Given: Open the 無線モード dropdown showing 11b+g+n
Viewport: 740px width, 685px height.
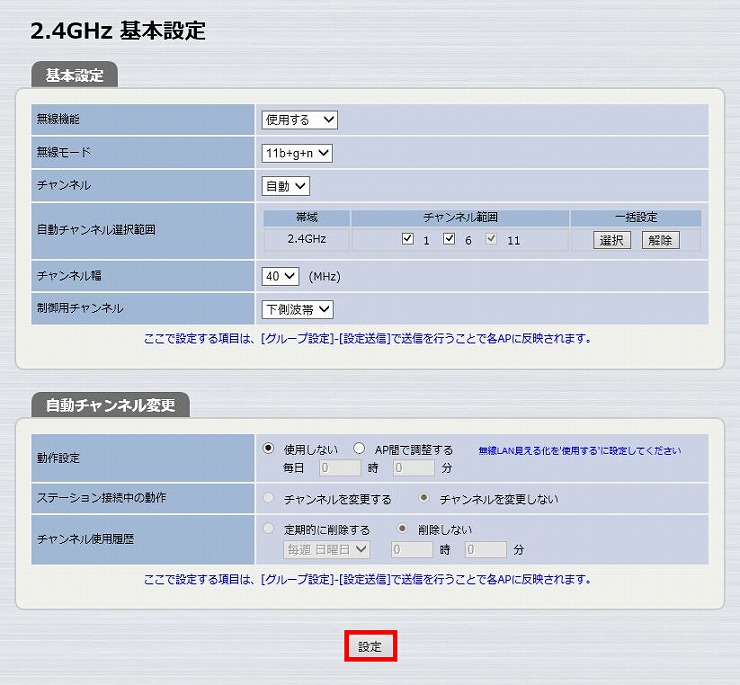Looking at the screenshot, I should click(297, 153).
